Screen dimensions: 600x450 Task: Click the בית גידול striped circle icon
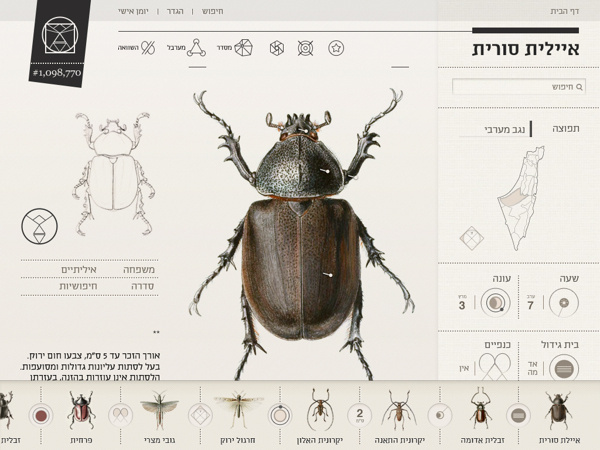point(564,368)
